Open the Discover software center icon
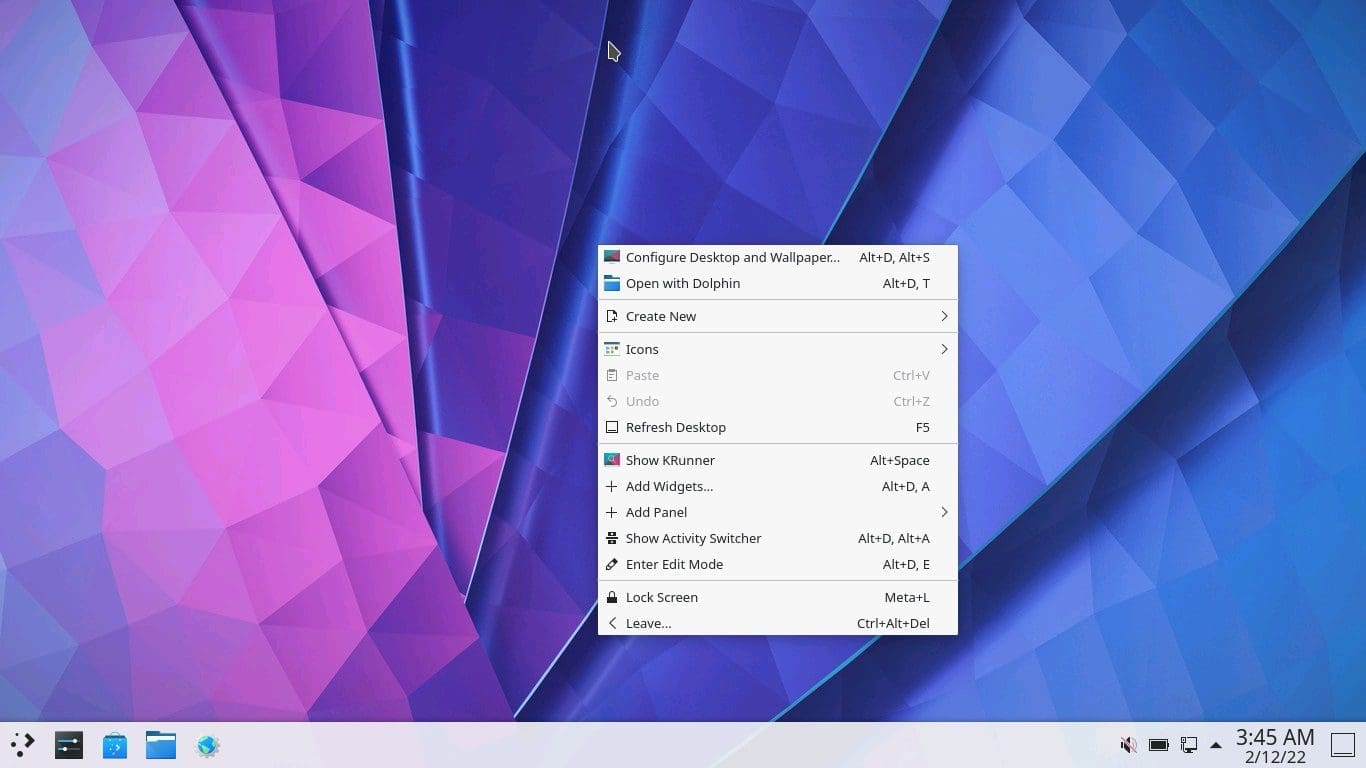Viewport: 1366px width, 768px height. 115,745
